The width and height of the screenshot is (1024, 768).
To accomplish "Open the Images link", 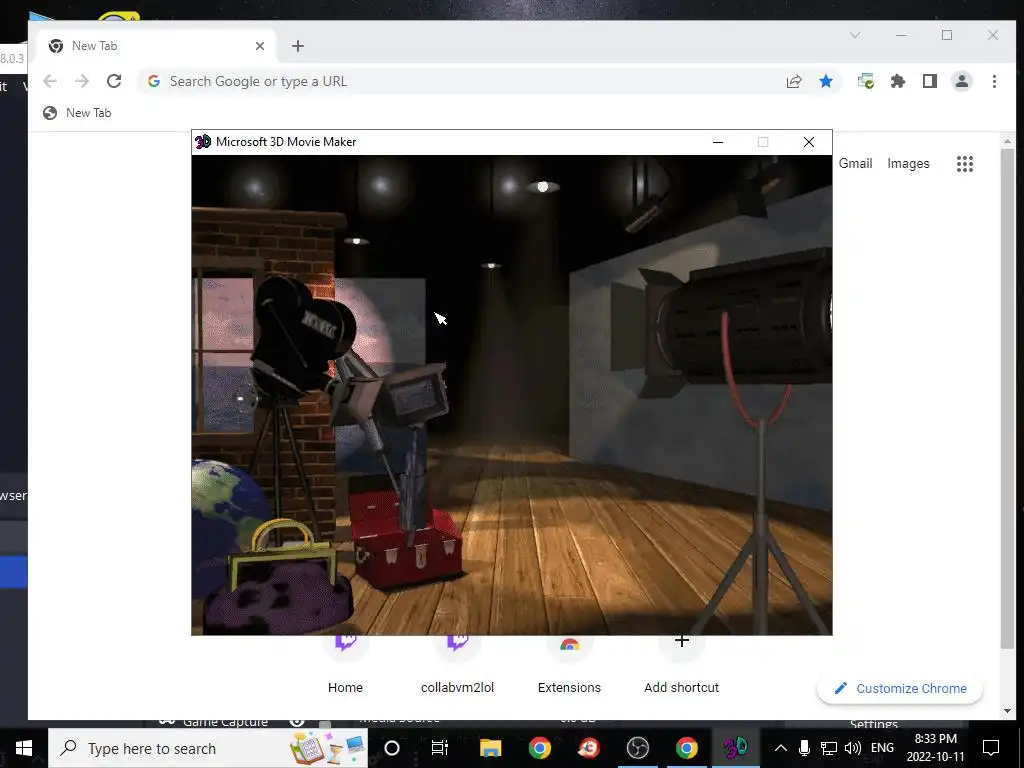I will click(x=908, y=163).
